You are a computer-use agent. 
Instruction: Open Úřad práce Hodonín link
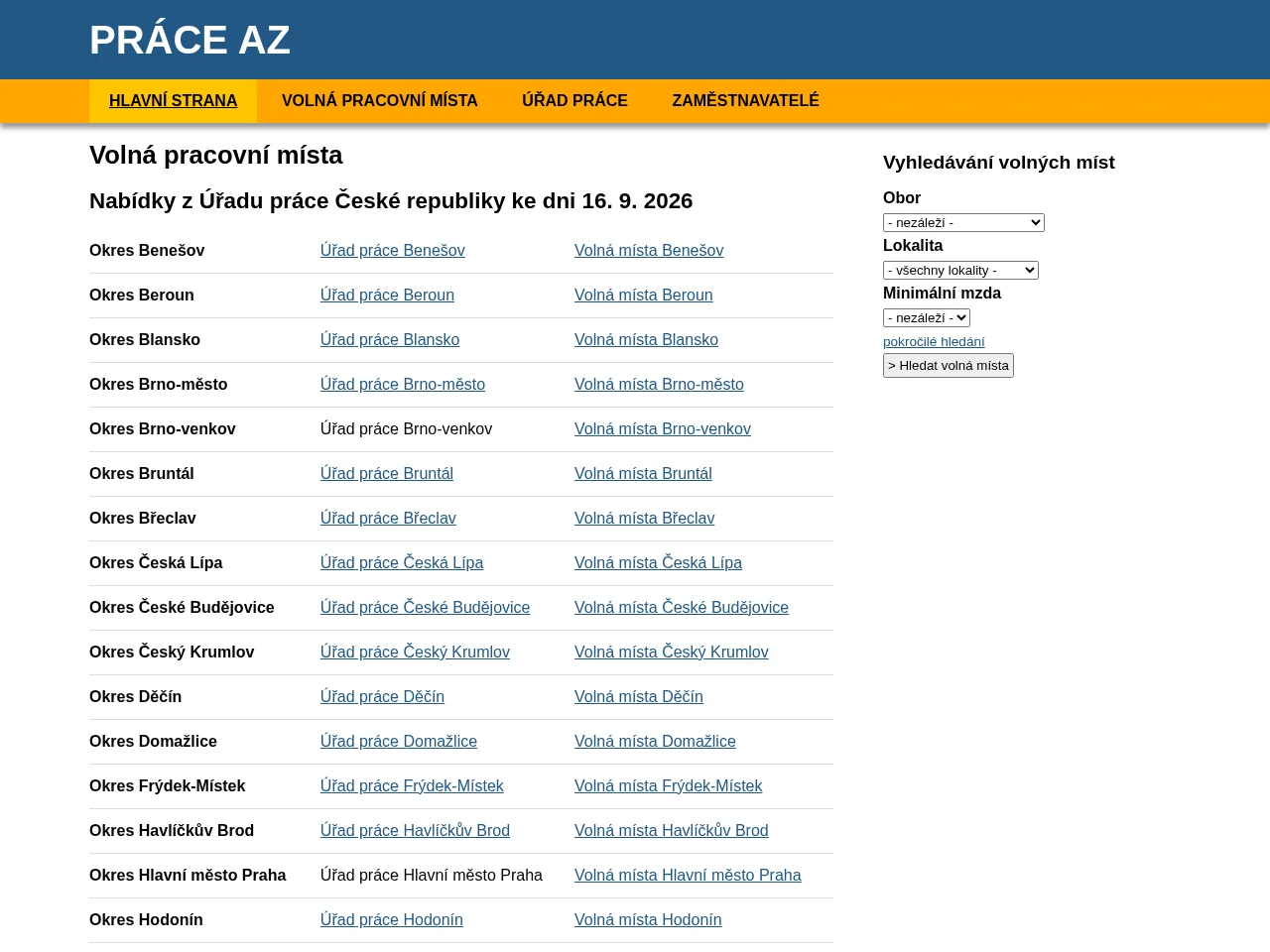392,920
